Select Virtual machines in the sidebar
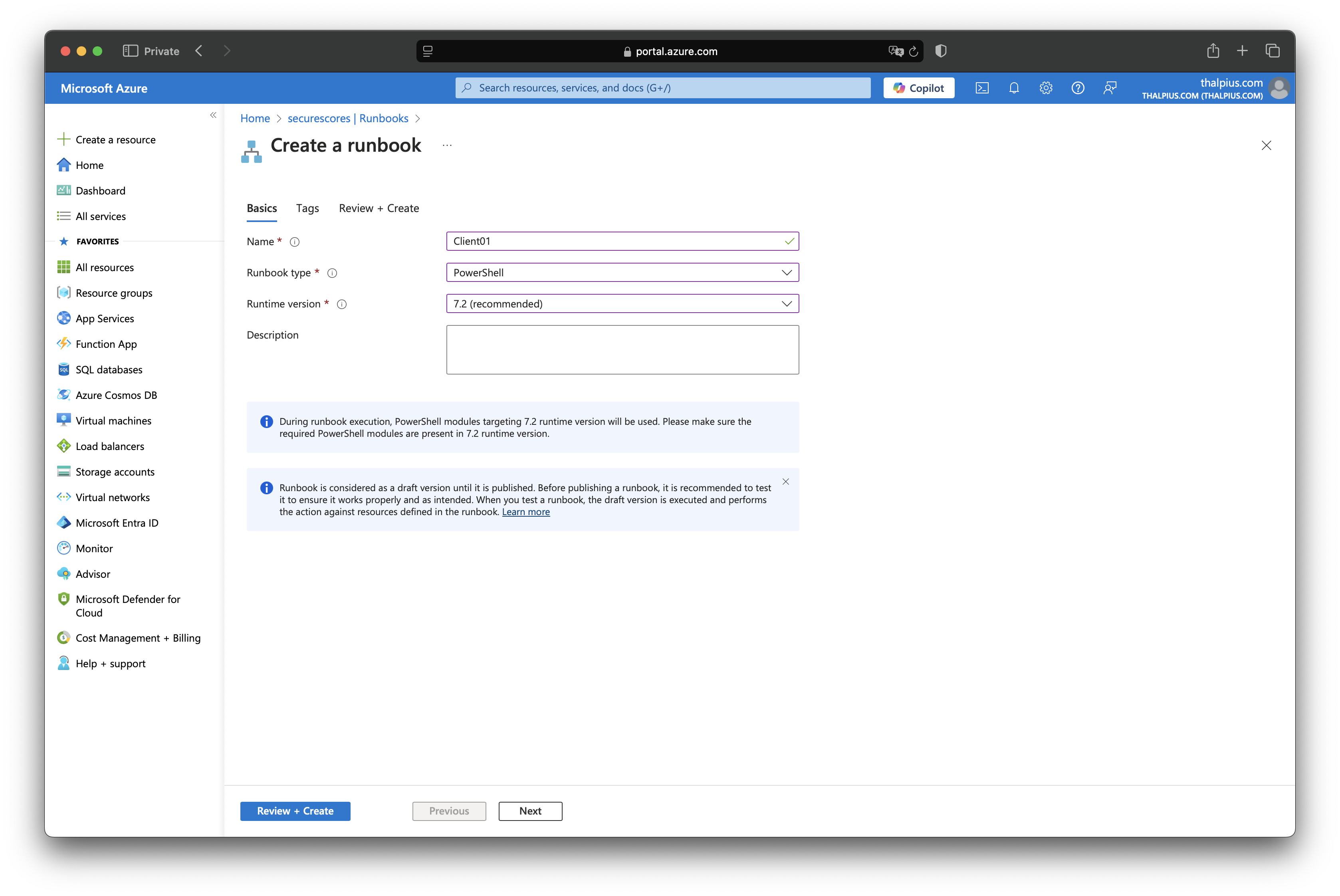The width and height of the screenshot is (1340, 896). (x=112, y=420)
